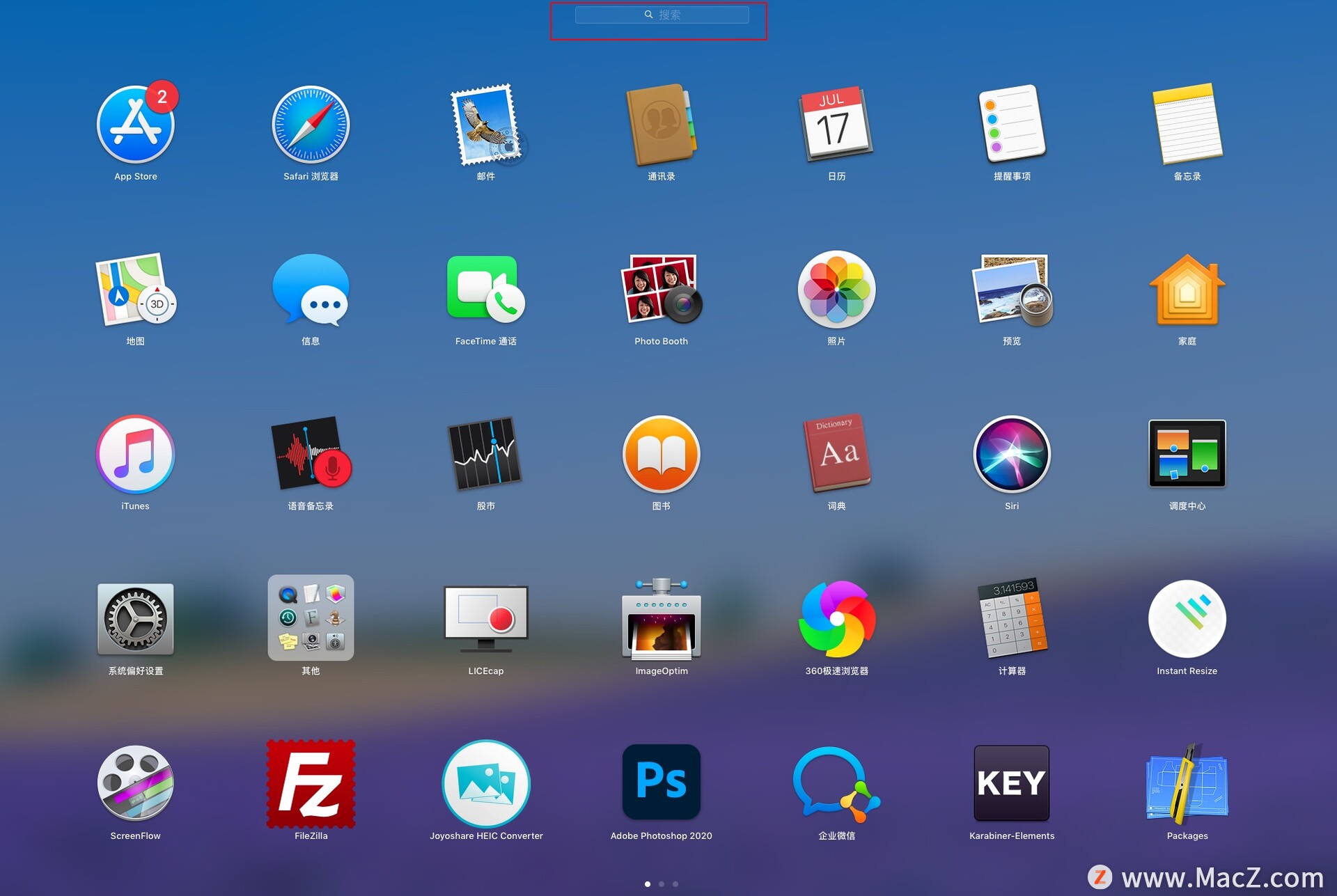Launch 360极速浏览器

[x=836, y=619]
